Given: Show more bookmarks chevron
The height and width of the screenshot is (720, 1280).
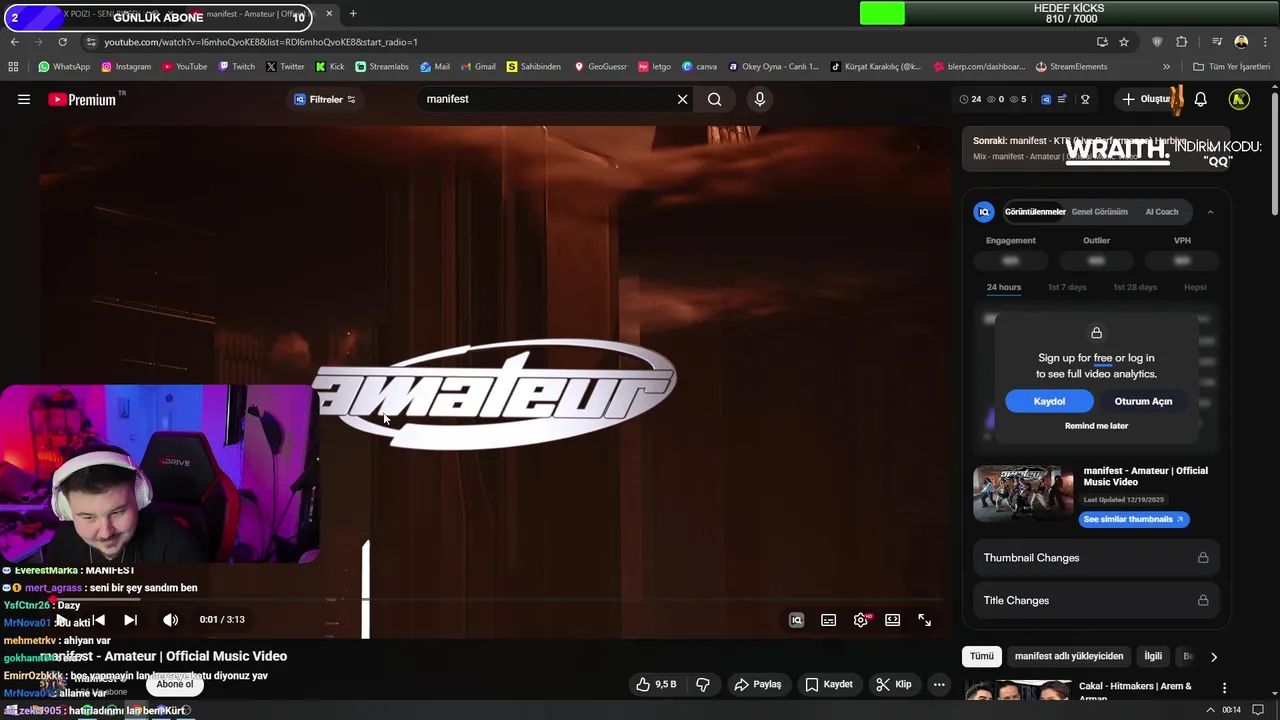Looking at the screenshot, I should pyautogui.click(x=1166, y=67).
